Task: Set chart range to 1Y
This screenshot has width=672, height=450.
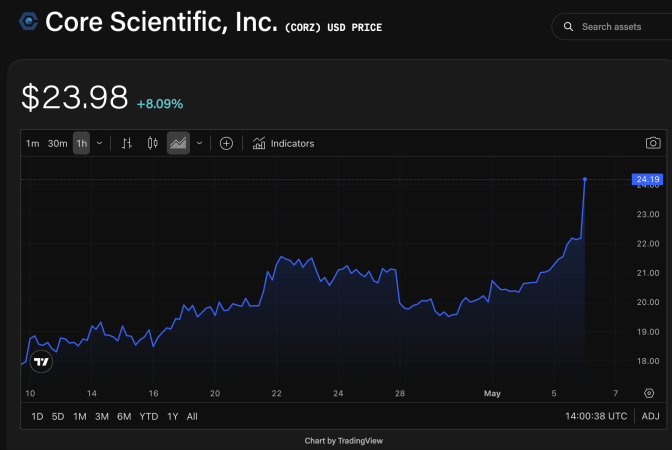Action: pos(173,417)
